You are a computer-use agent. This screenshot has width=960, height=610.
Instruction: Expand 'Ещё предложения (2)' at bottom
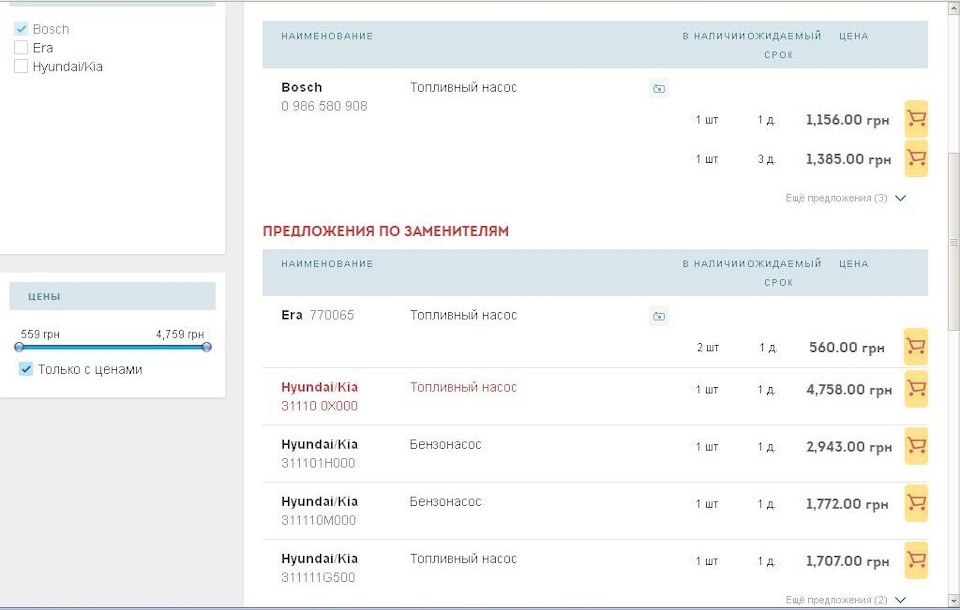pos(845,600)
